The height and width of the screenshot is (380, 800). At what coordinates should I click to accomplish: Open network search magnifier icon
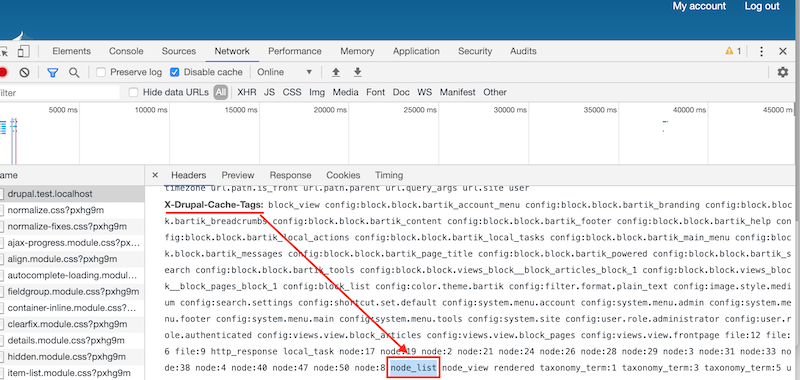pyautogui.click(x=74, y=72)
